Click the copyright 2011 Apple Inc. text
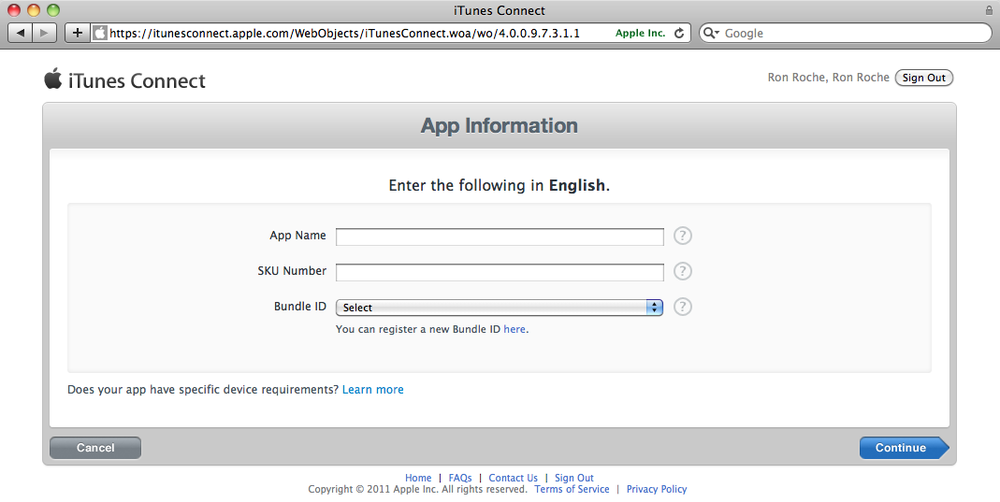Viewport: 1000px width, 502px height. (417, 489)
